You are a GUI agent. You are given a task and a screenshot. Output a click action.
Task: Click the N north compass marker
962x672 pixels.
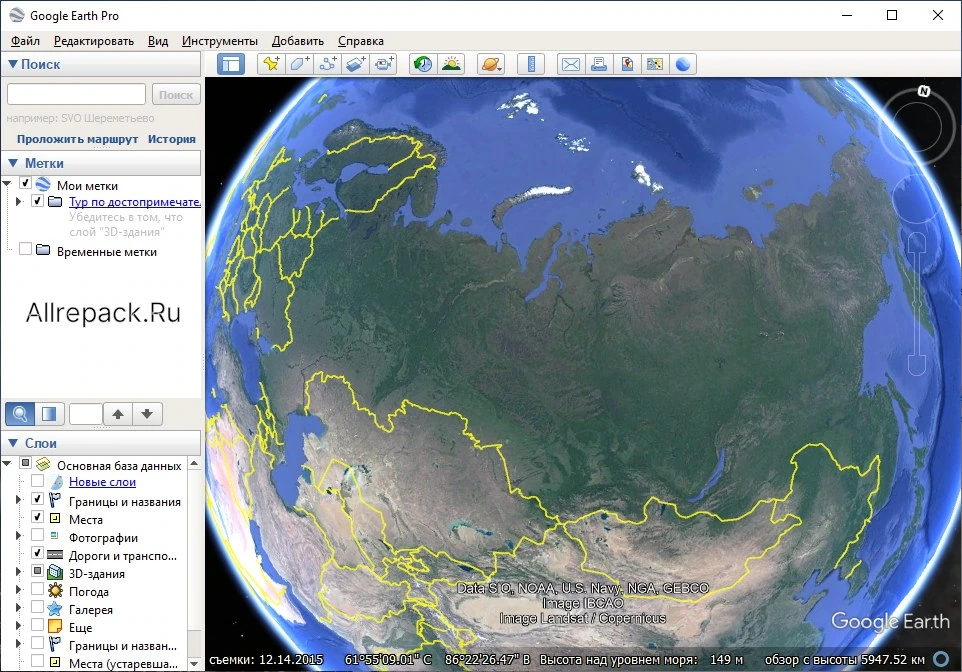point(923,91)
